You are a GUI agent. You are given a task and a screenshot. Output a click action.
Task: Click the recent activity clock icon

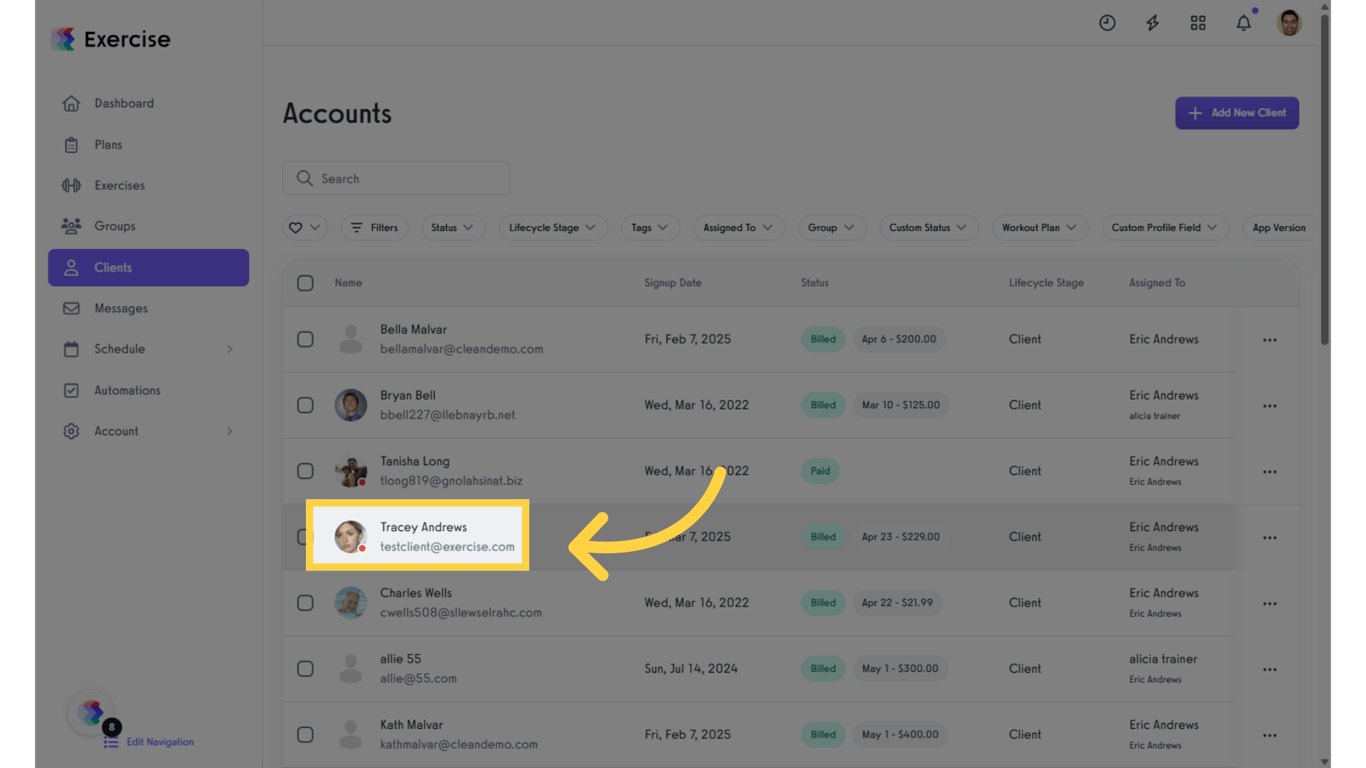tap(1107, 22)
